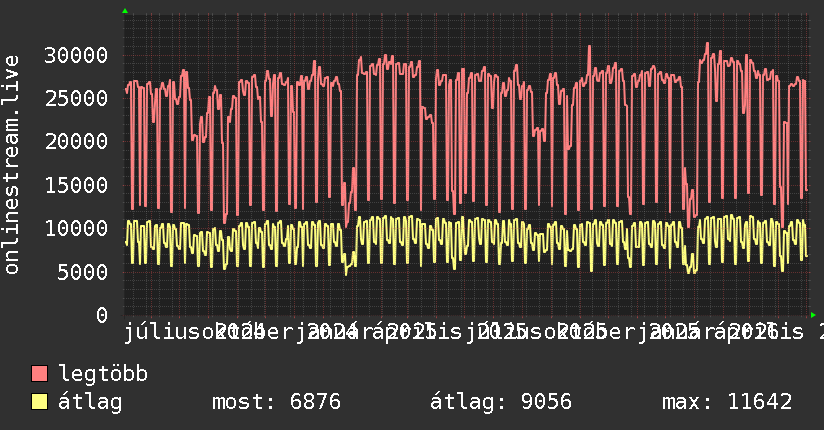Click the yellow átlag legend color swatch

tap(39, 402)
